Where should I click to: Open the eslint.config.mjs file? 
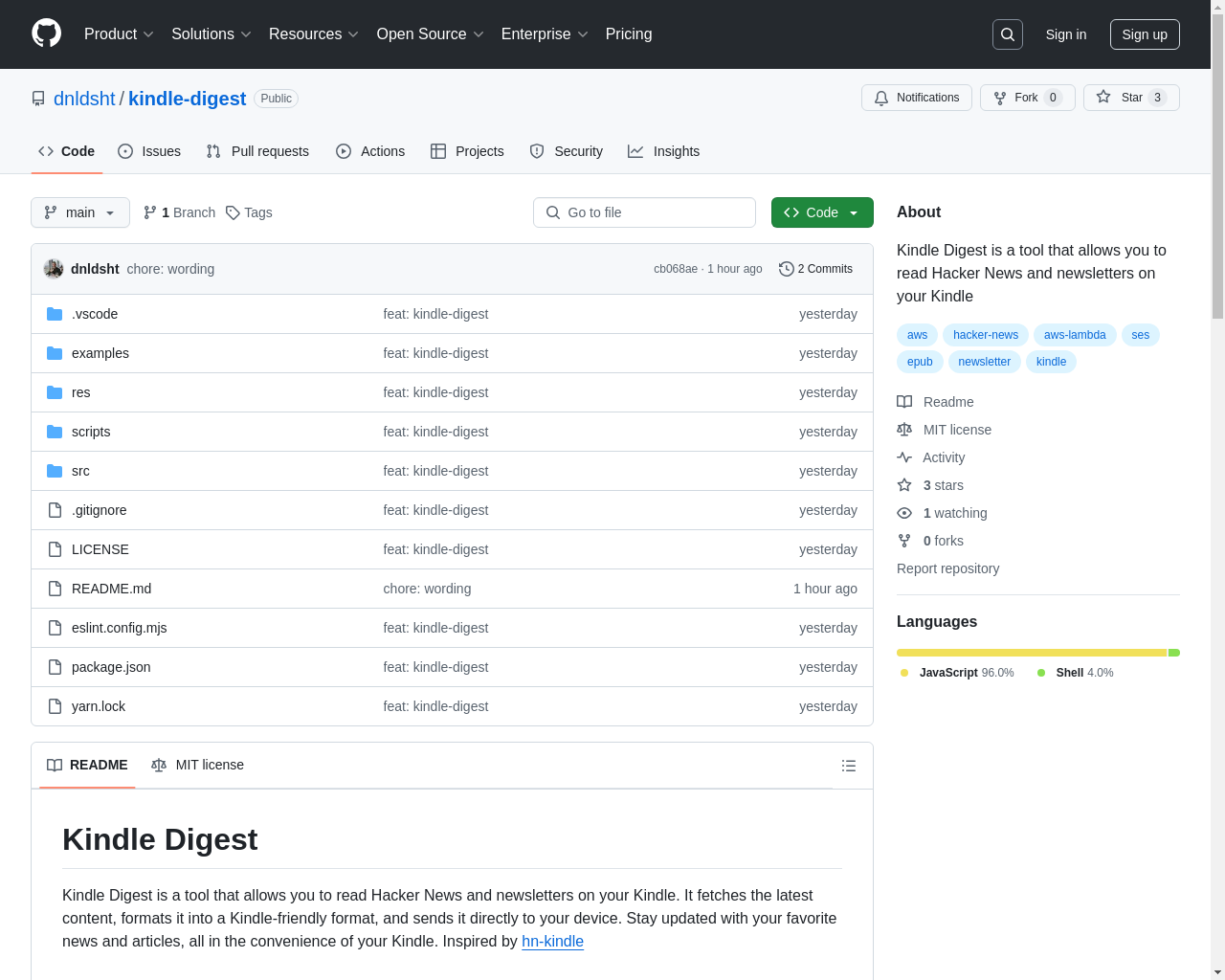pyautogui.click(x=120, y=628)
